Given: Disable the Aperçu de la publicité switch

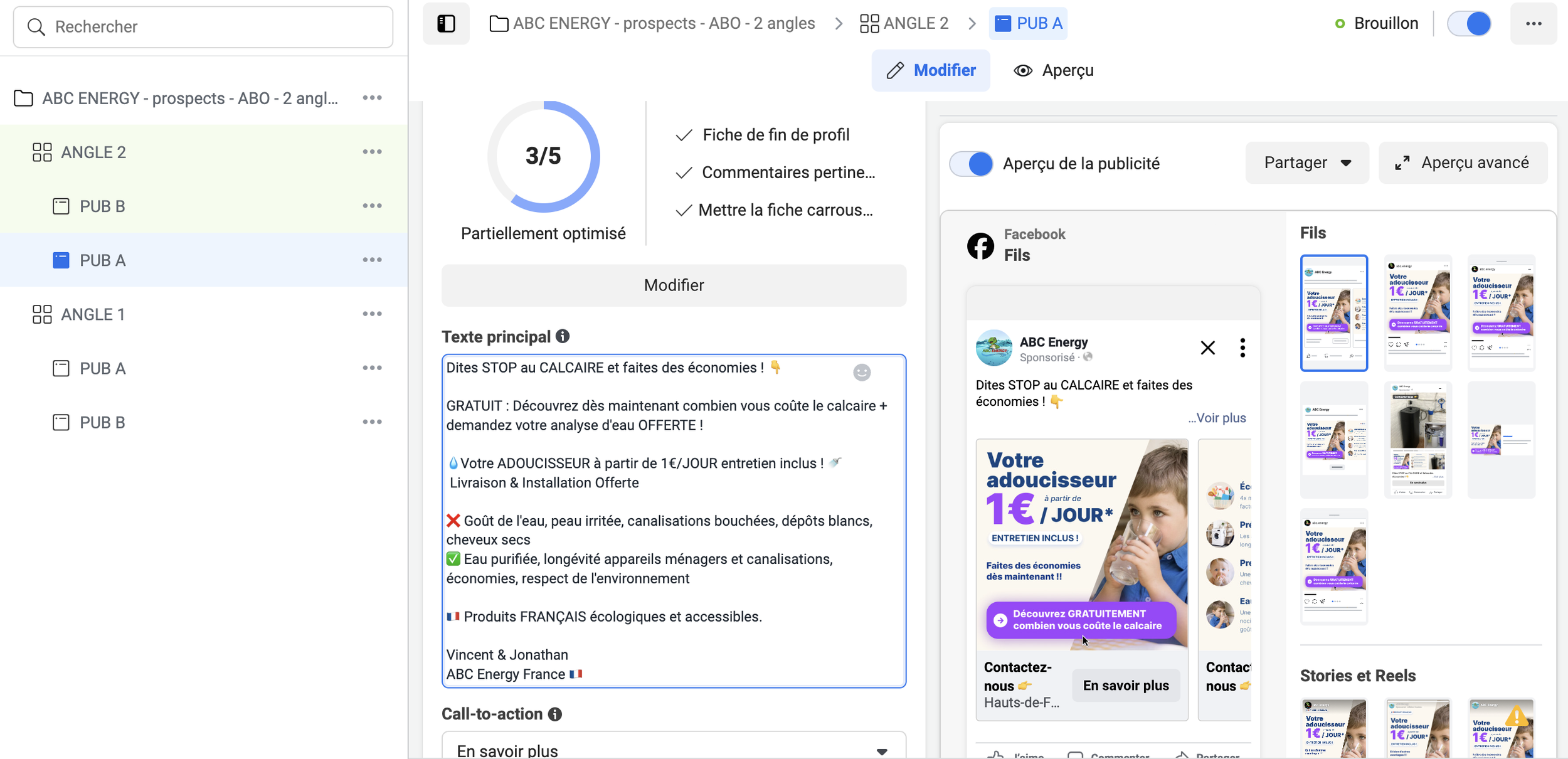Looking at the screenshot, I should coord(972,164).
